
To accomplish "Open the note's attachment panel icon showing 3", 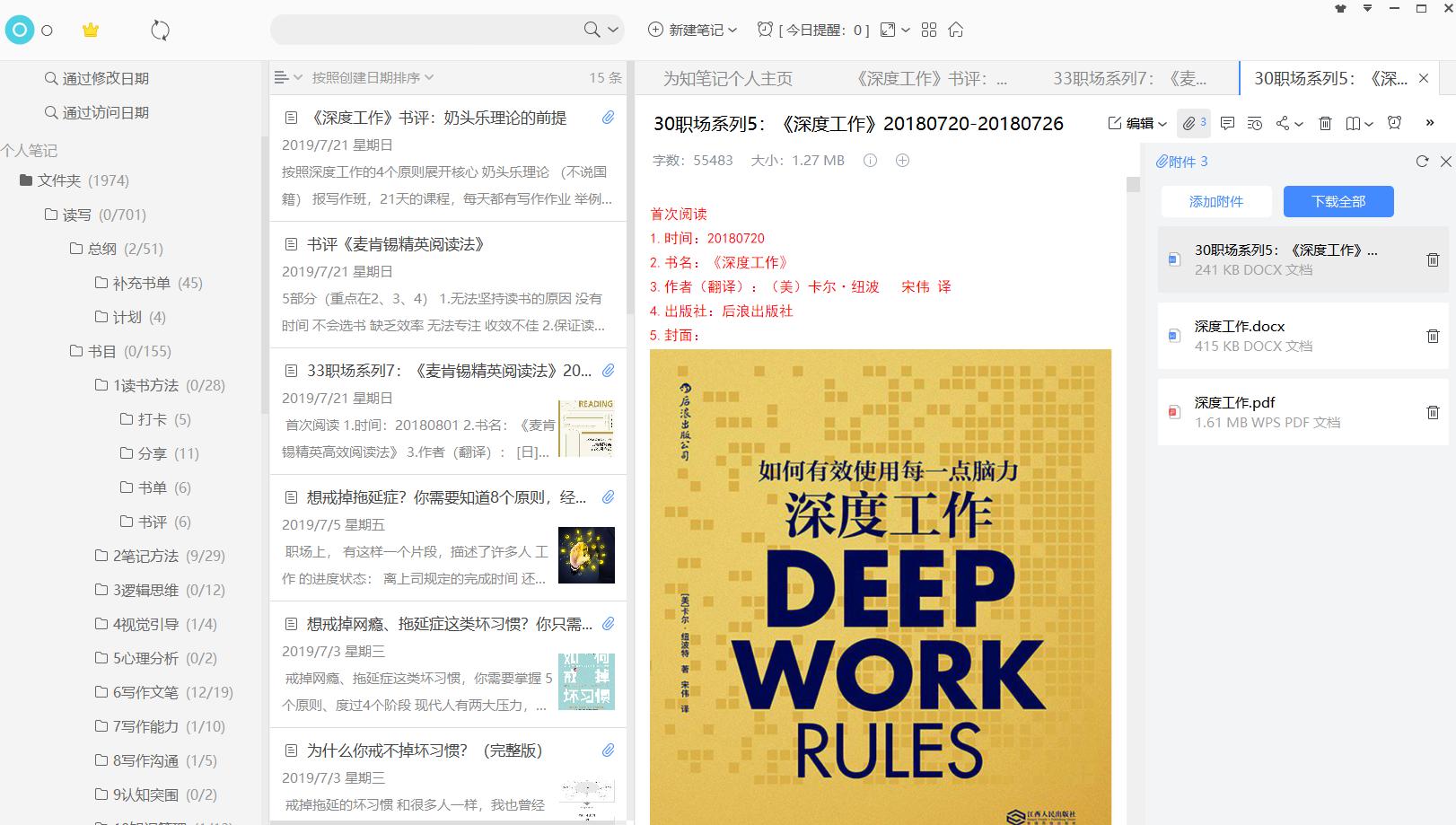I will [1194, 124].
